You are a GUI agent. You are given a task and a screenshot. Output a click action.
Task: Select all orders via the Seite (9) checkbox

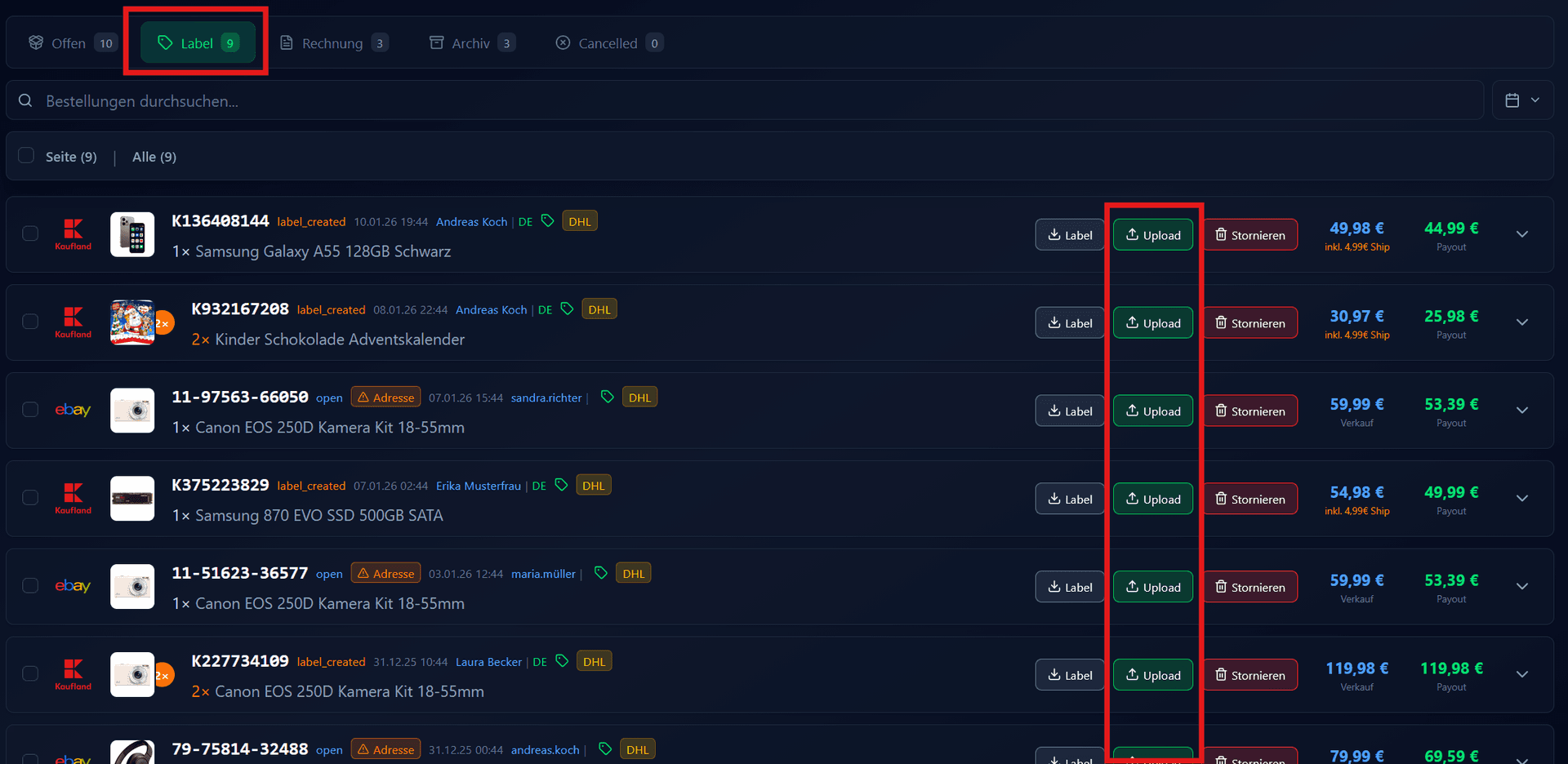click(x=26, y=155)
